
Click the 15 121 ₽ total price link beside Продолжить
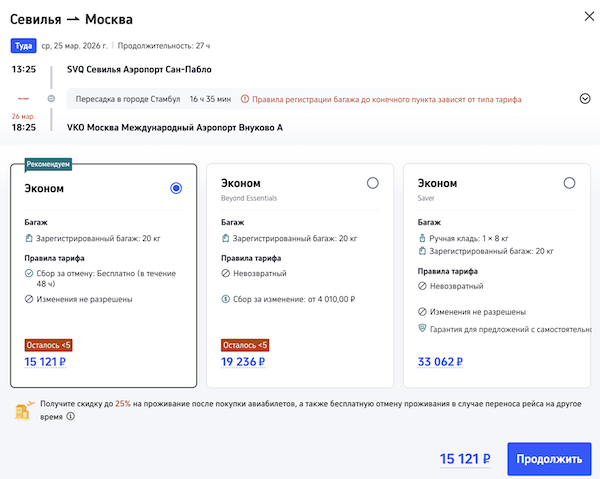tap(465, 460)
